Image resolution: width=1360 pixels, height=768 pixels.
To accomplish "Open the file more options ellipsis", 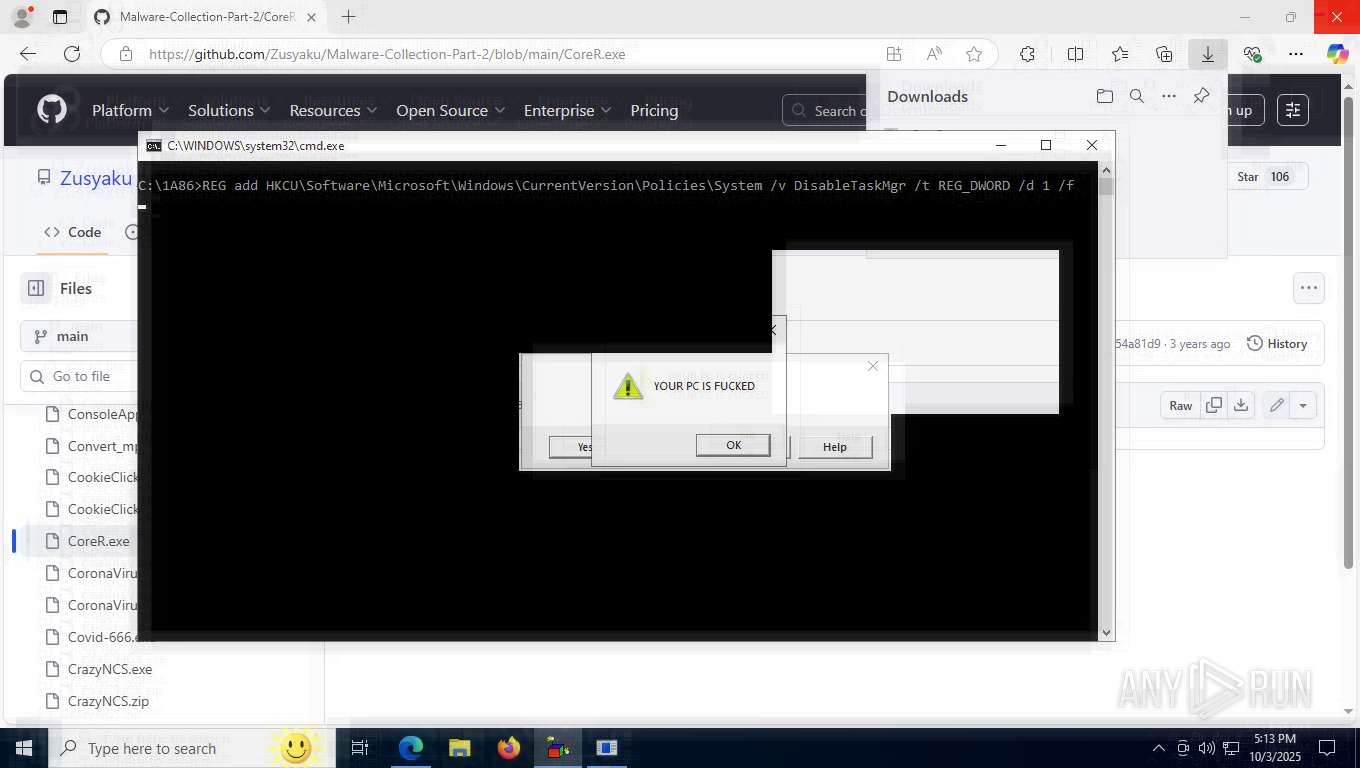I will point(1309,288).
